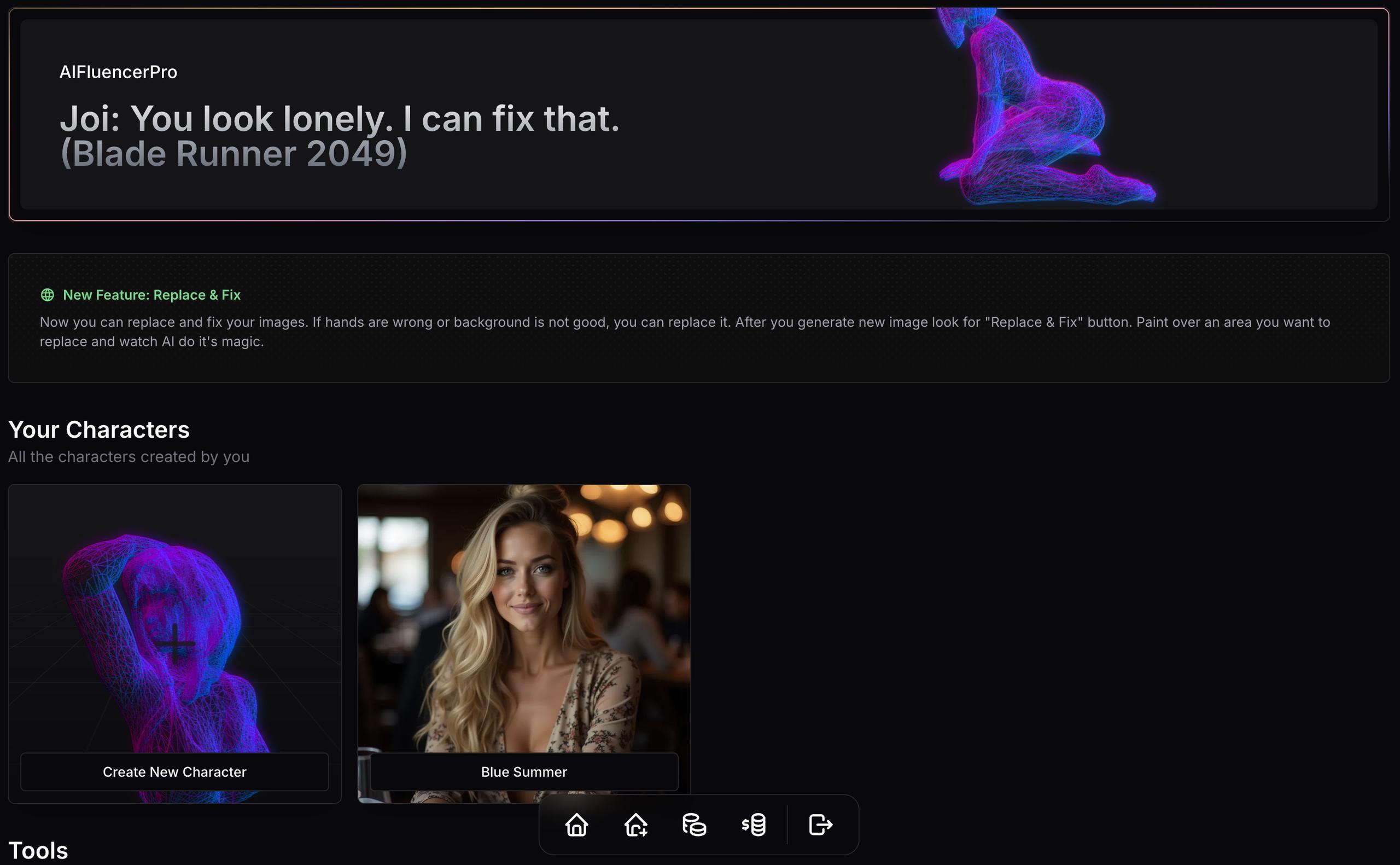
Task: Log out using the exit arrow icon
Action: [820, 825]
